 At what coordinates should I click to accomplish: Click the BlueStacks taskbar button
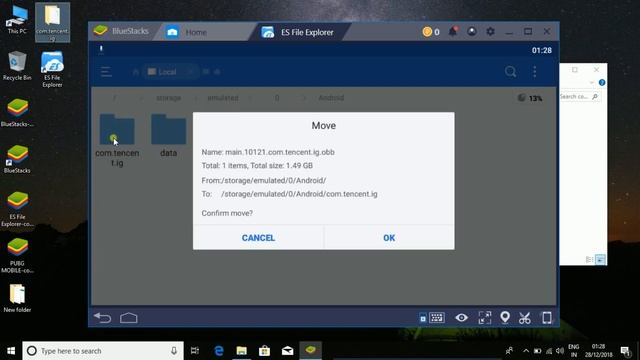coord(311,351)
